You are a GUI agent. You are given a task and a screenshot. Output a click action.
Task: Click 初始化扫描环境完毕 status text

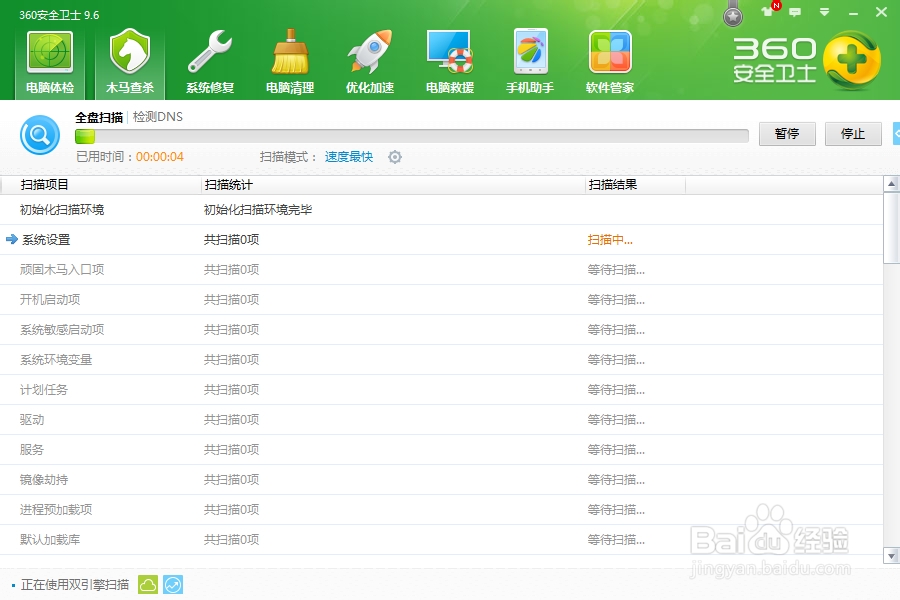[258, 210]
